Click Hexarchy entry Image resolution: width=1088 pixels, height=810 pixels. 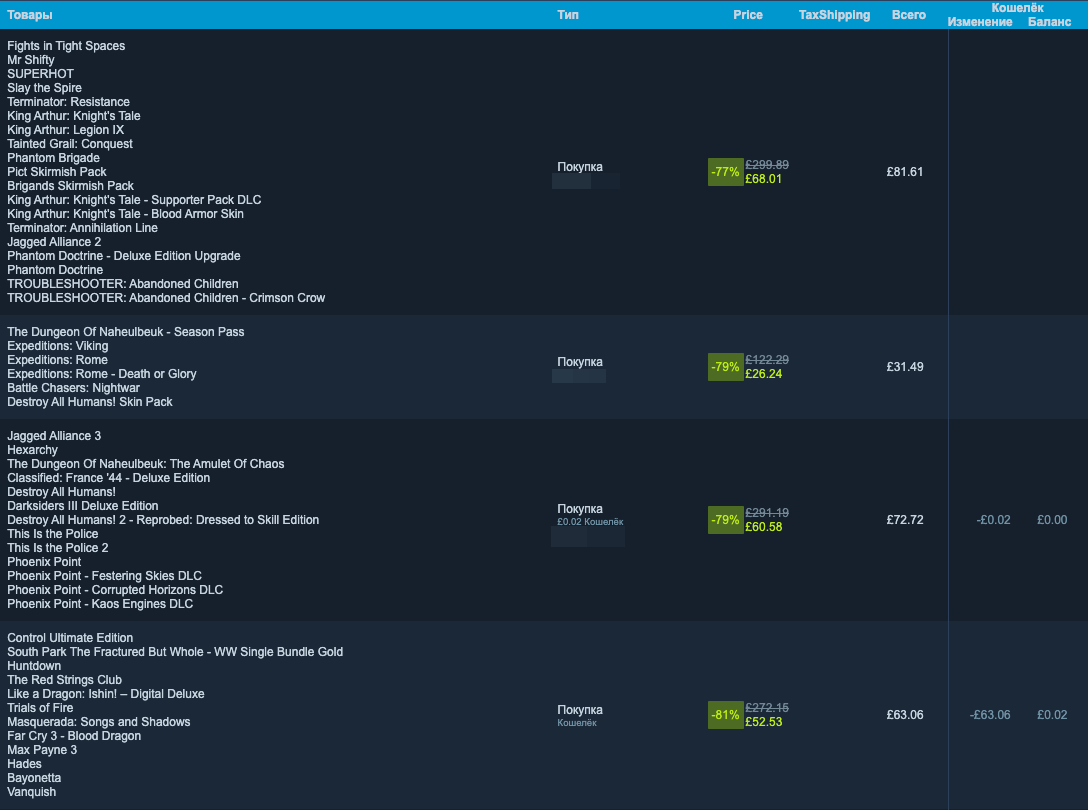[x=33, y=450]
